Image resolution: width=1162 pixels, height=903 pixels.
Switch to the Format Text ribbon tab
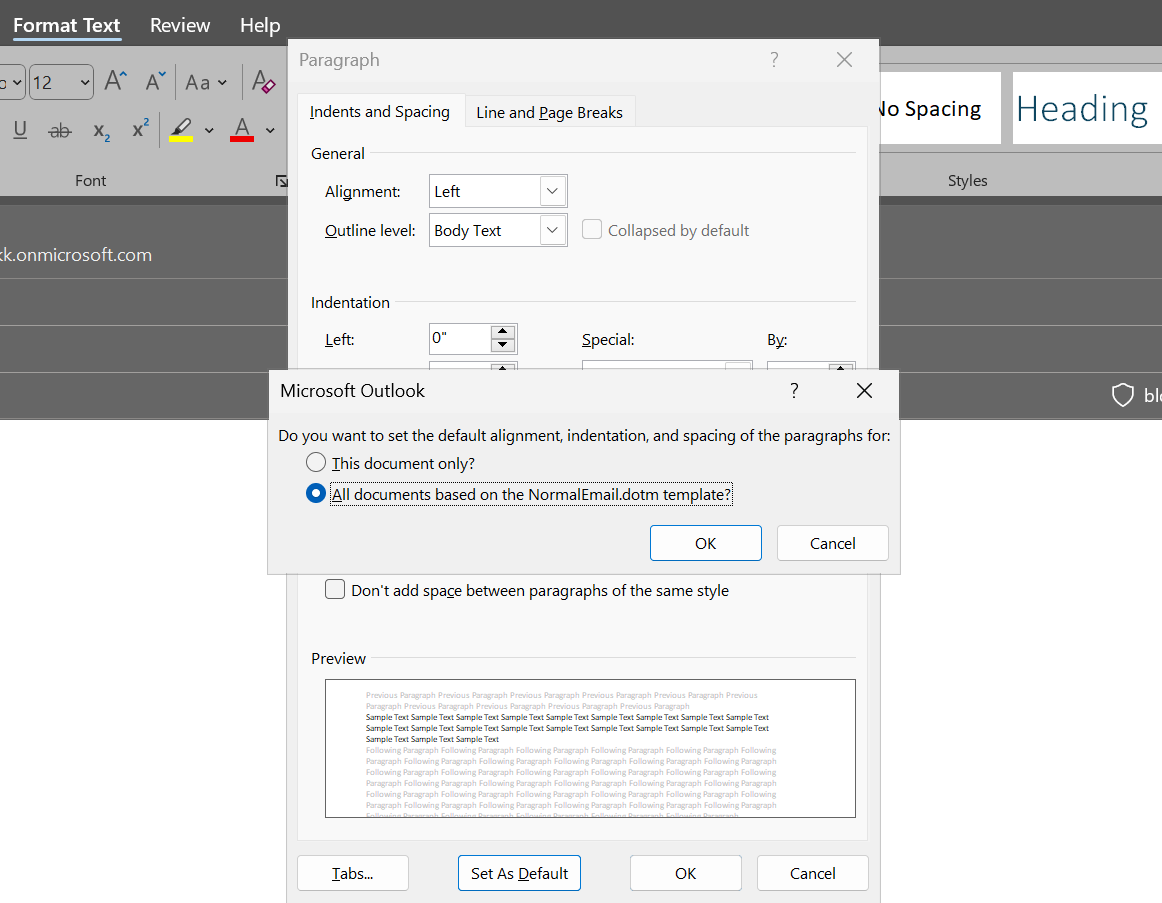pos(67,25)
